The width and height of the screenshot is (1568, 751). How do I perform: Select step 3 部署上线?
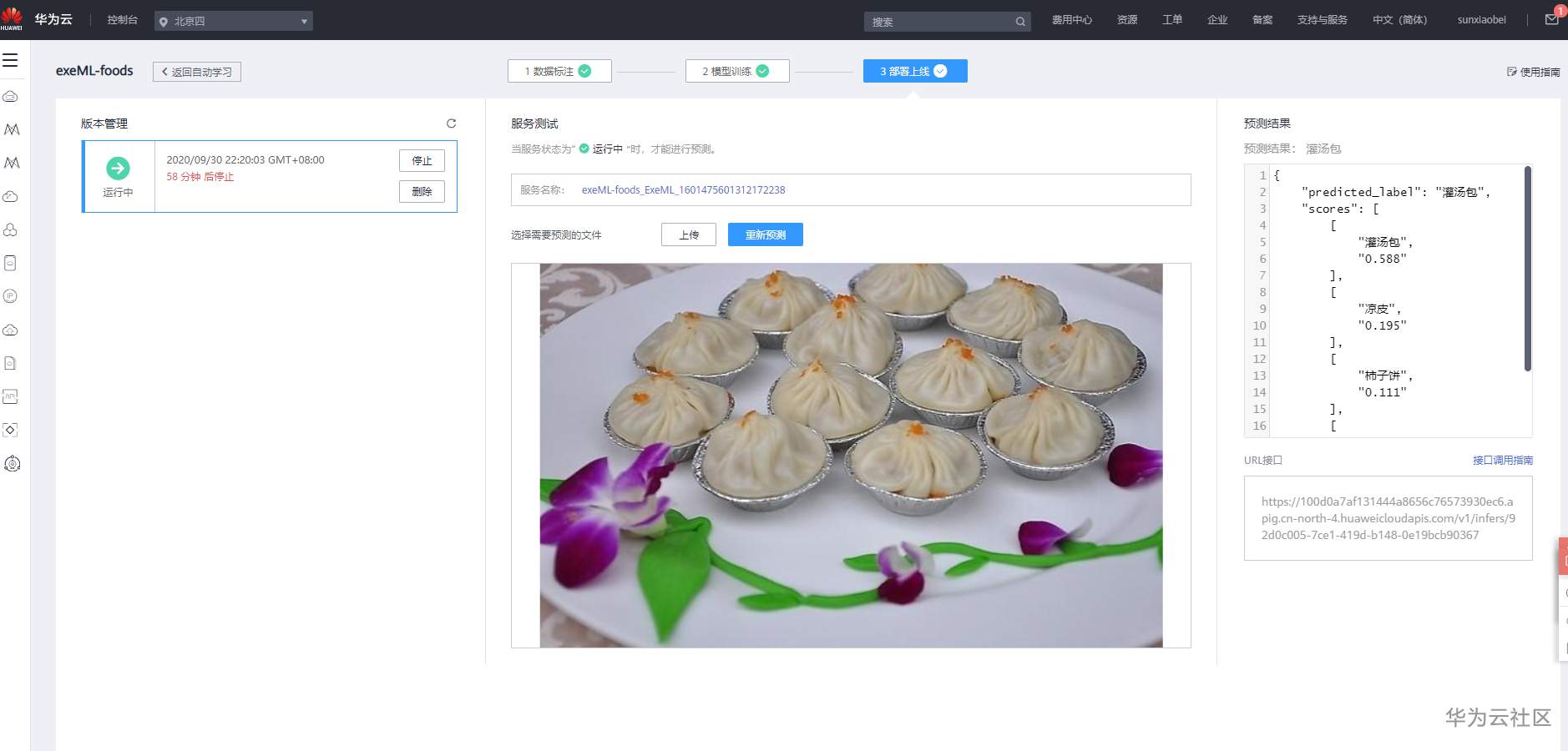click(x=915, y=71)
